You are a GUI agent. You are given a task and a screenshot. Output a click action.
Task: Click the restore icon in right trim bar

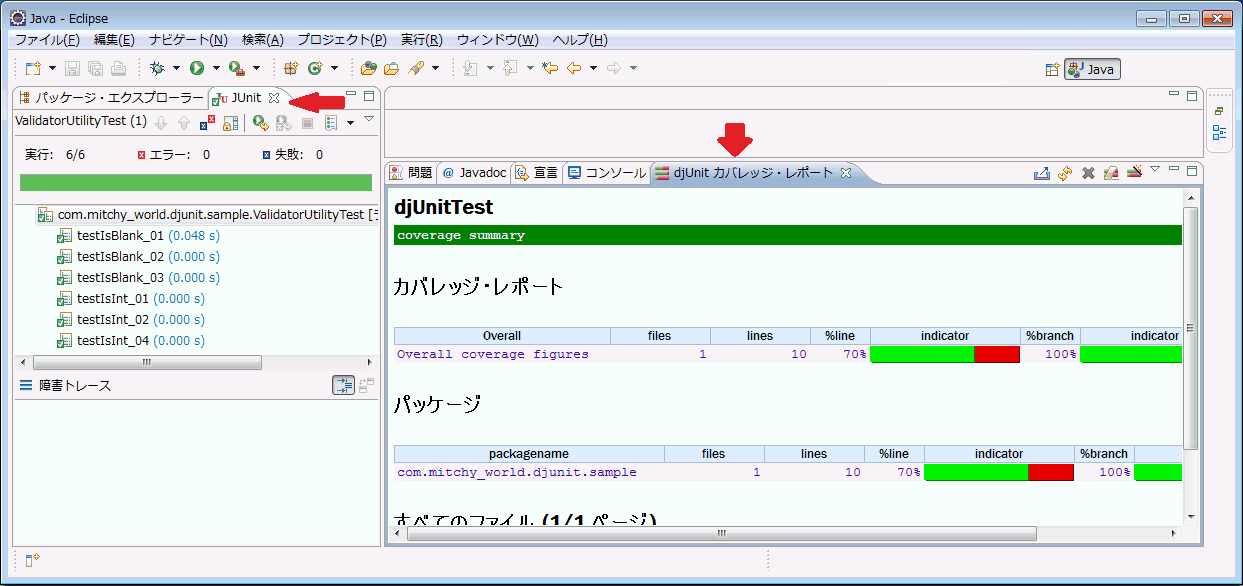[1220, 111]
